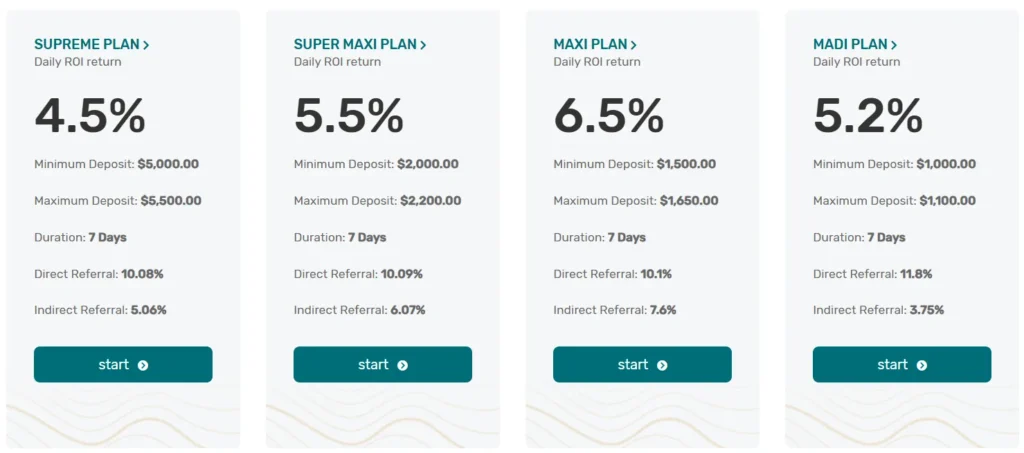Click chevron next to MAXI PLAN title
The width and height of the screenshot is (1024, 453).
[x=634, y=45]
